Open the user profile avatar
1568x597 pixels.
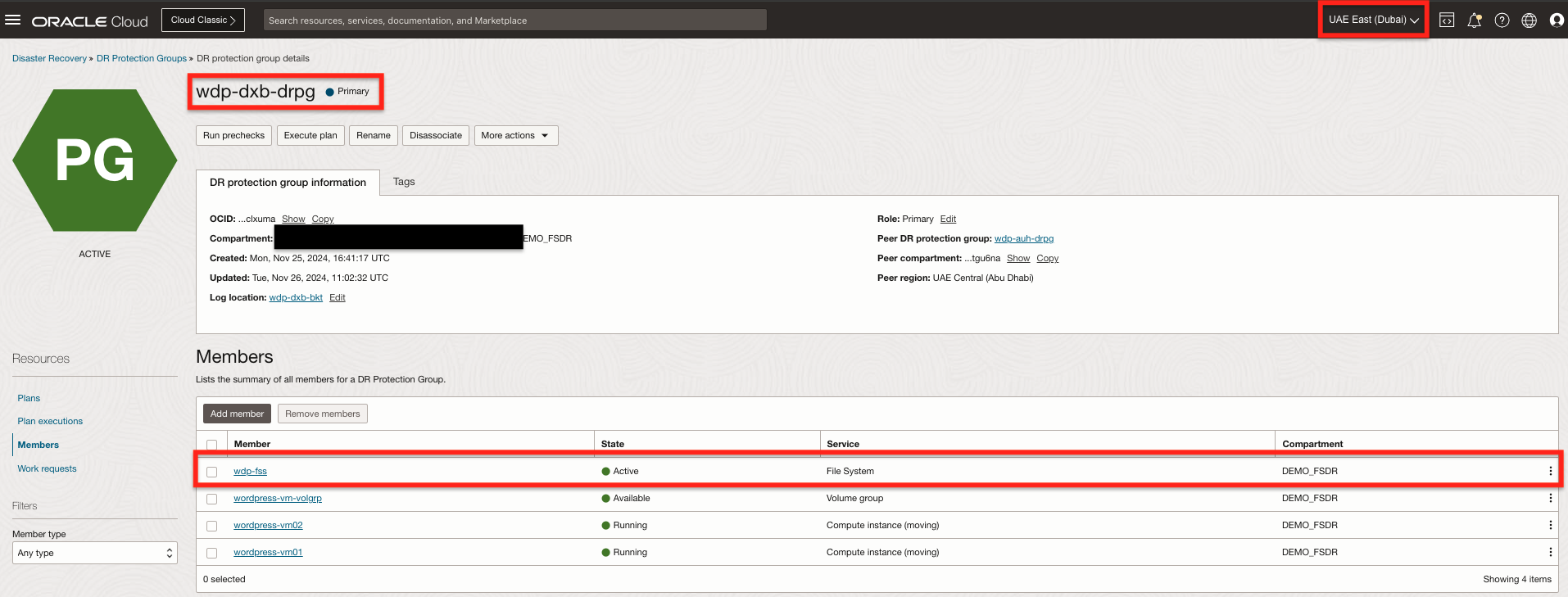1557,20
